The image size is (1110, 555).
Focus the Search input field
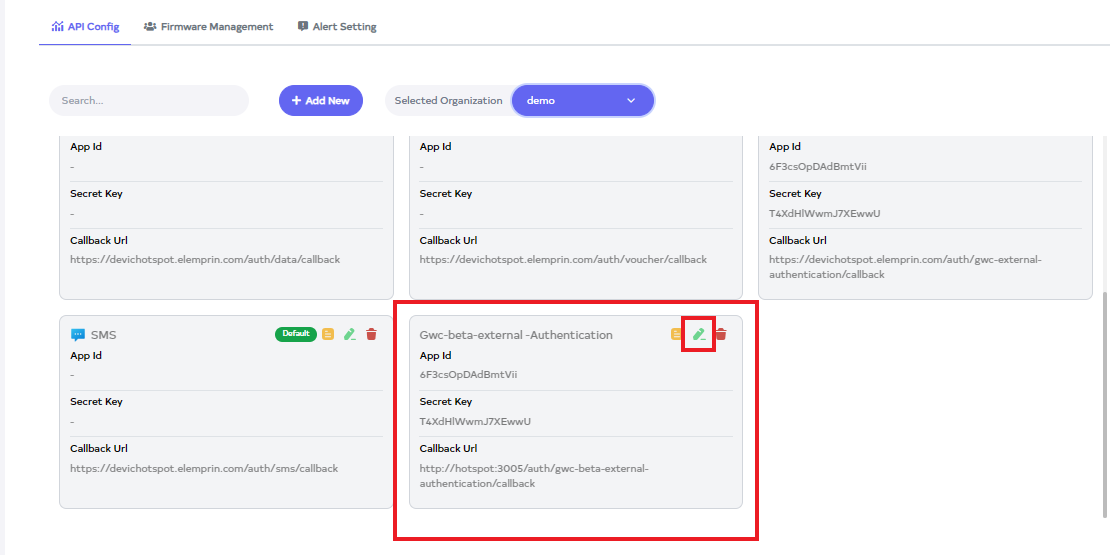click(x=148, y=100)
